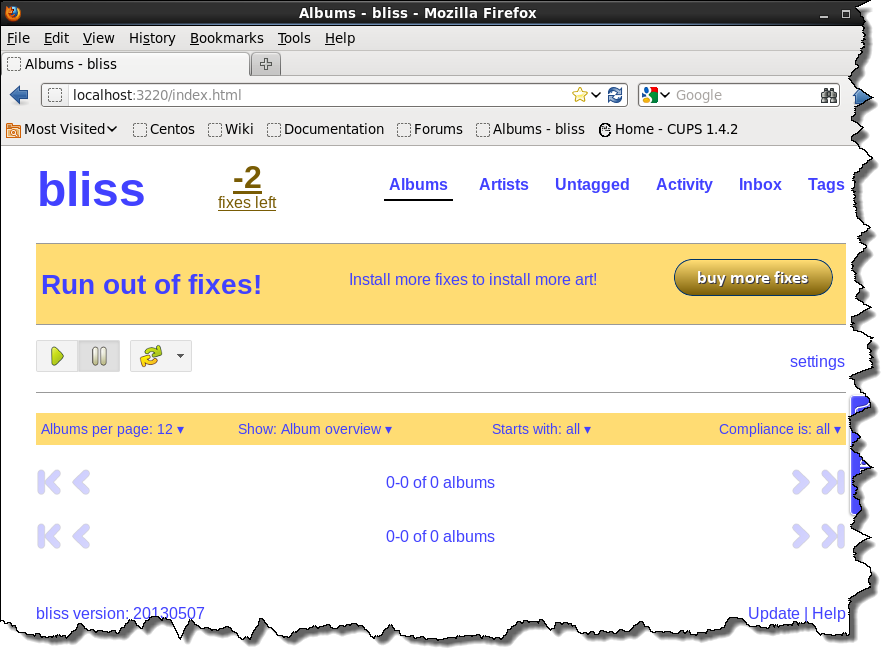Expand Starts with: all dropdown

(541, 429)
